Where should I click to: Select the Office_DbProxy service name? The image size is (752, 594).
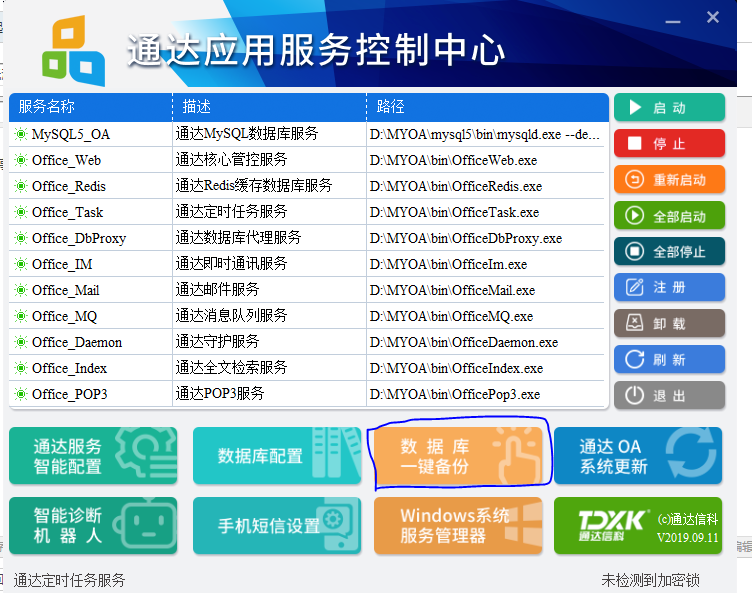point(79,238)
